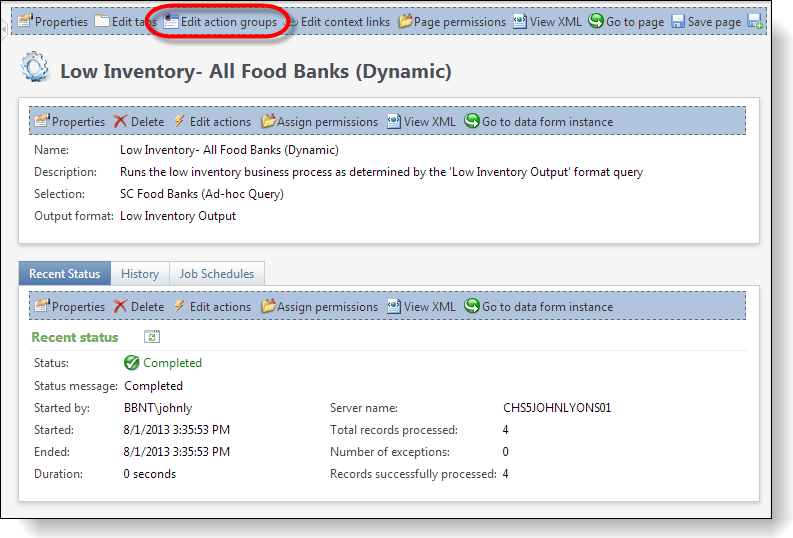Click Edit actions lightning icon in summary section
The image size is (793, 538).
[181, 122]
